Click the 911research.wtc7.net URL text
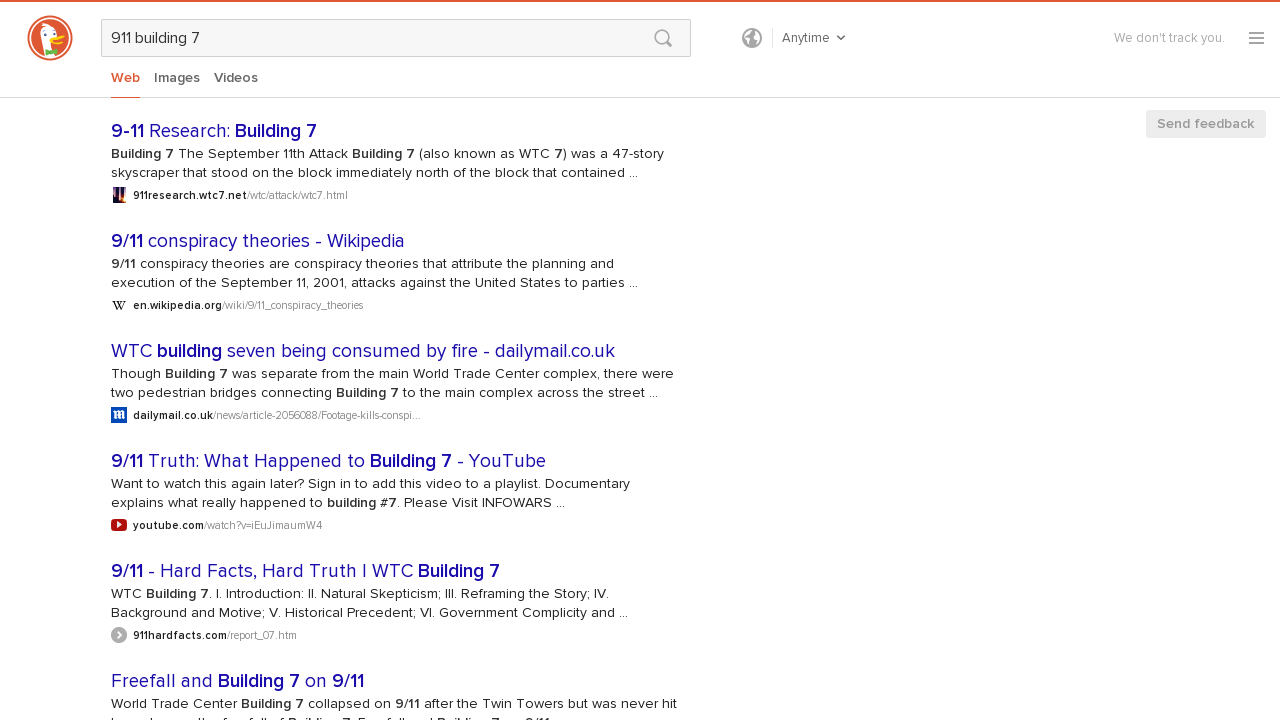This screenshot has width=1280, height=720. (x=240, y=195)
